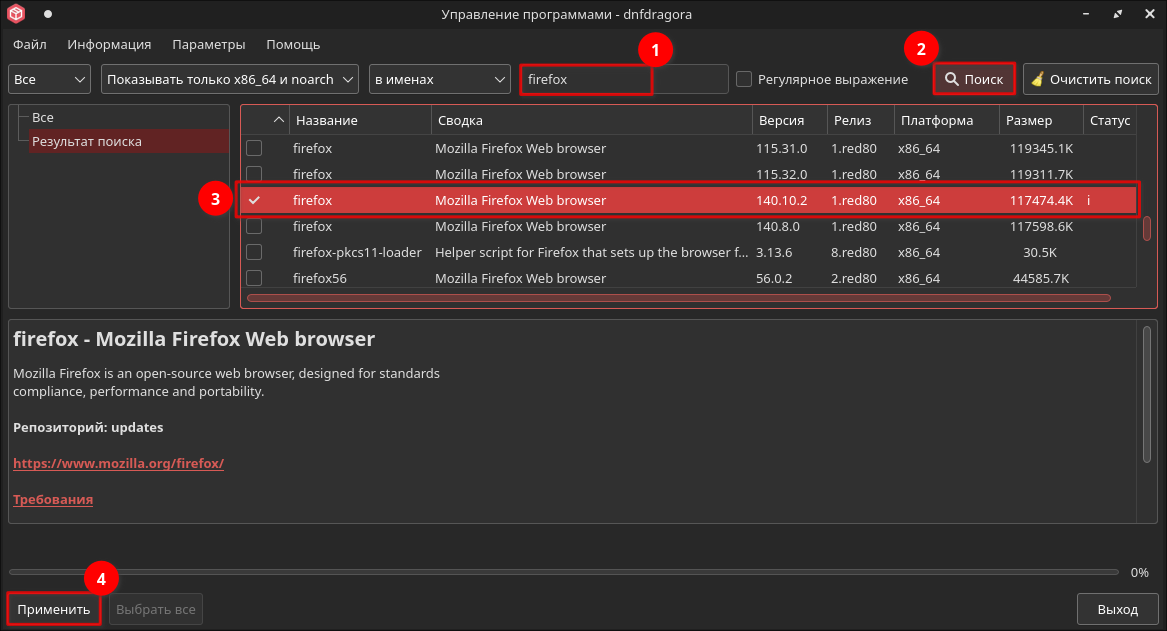Sort by the Название column header
Image resolution: width=1167 pixels, height=631 pixels.
[x=360, y=120]
